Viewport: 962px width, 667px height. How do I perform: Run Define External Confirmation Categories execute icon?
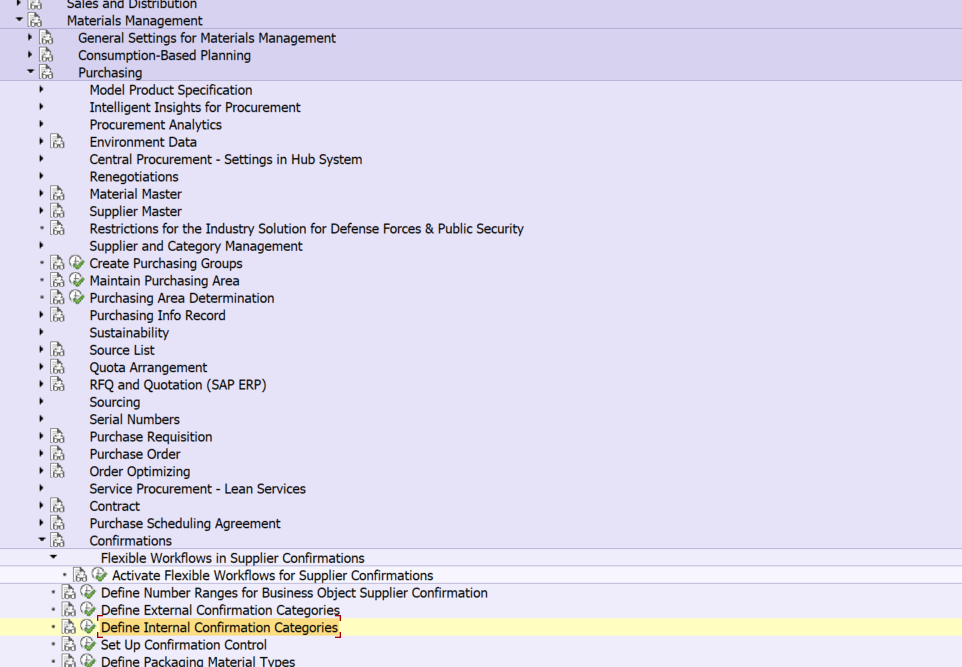pos(88,610)
